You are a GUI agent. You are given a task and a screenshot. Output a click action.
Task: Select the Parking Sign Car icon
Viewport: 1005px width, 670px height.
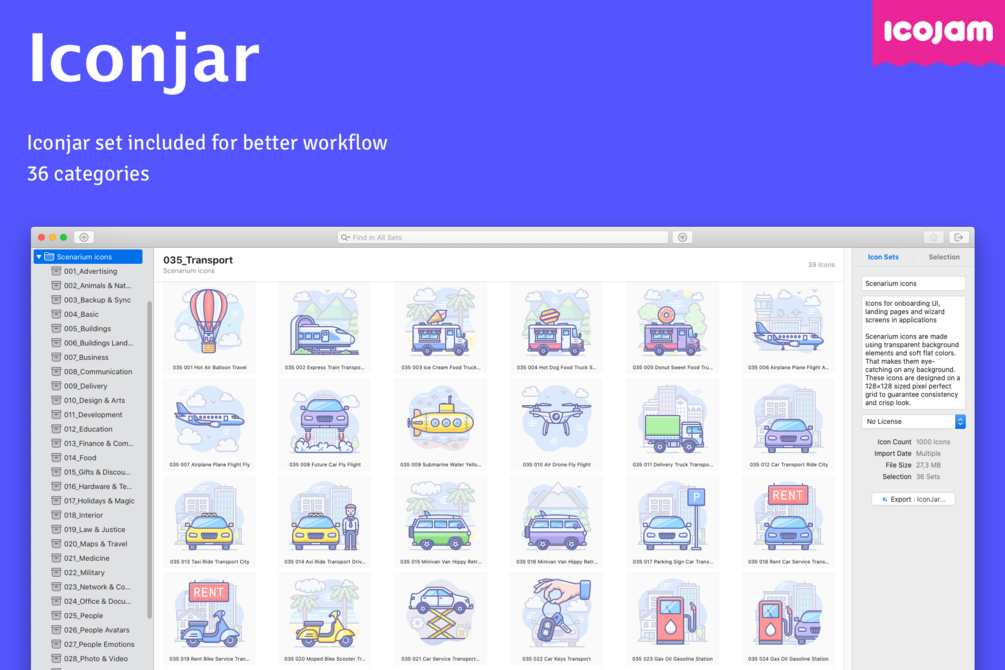click(x=672, y=522)
